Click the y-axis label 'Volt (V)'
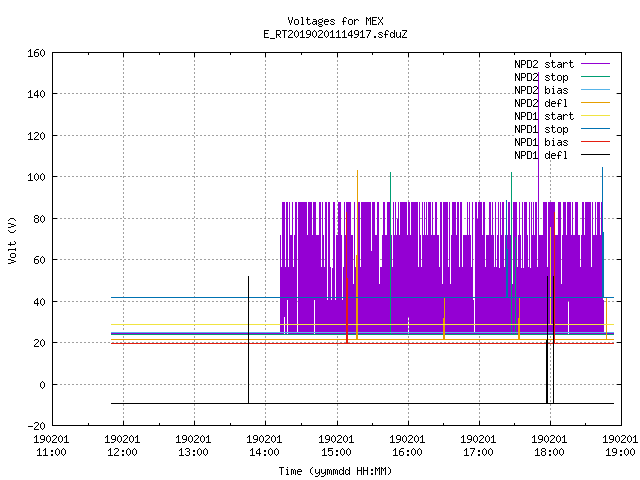This screenshot has width=640, height=480. 13,240
